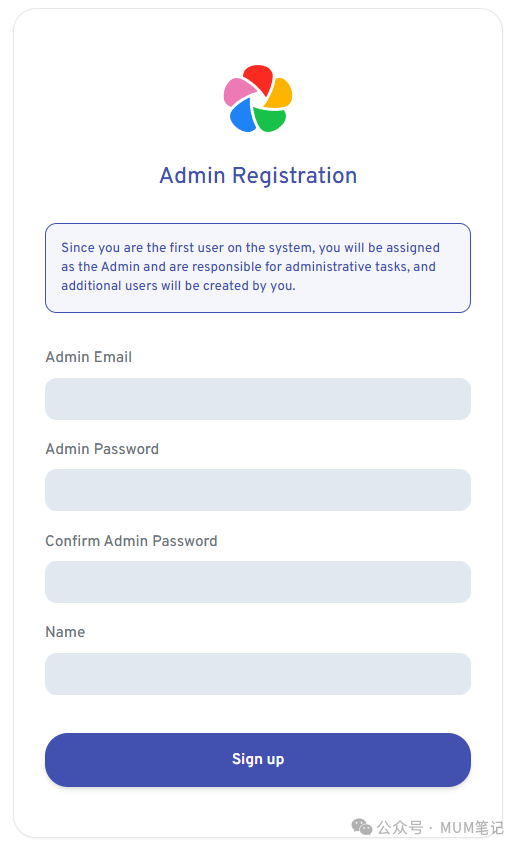
Task: Click the red petal of Immich logo
Action: click(x=259, y=79)
